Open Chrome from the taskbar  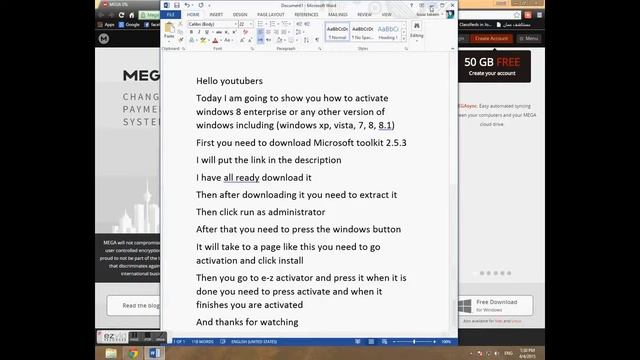133,353
